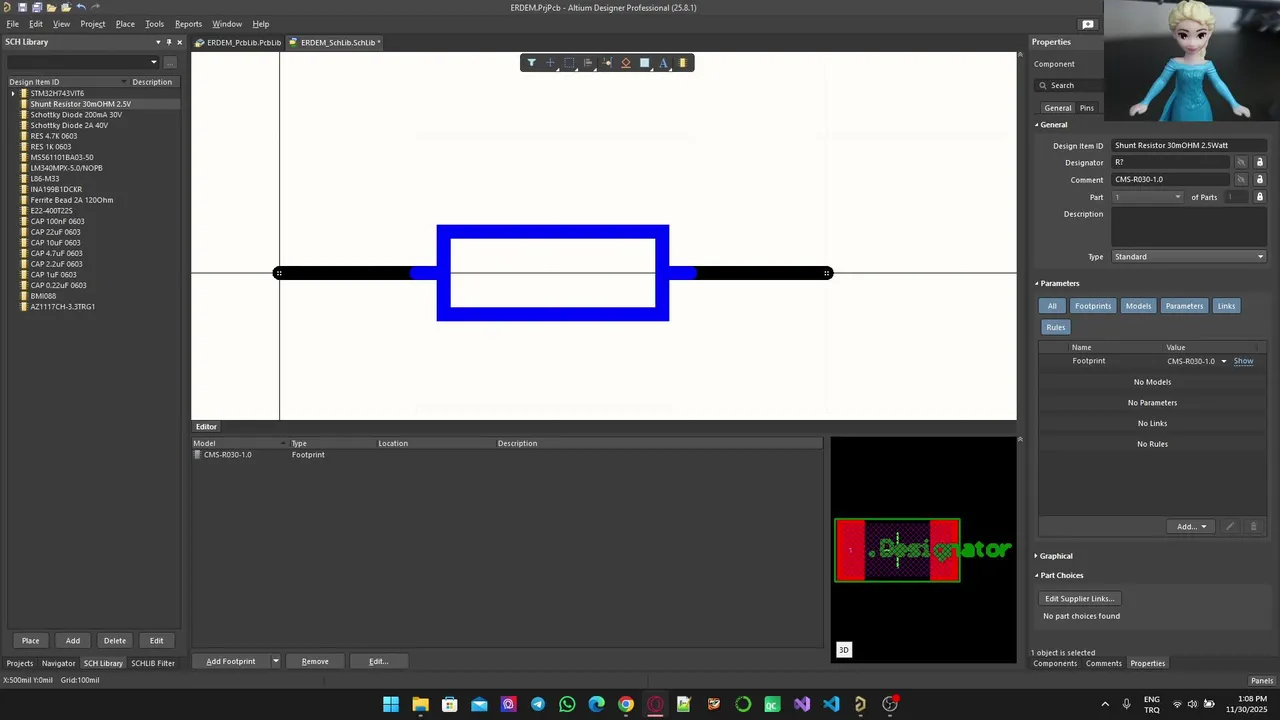The image size is (1280, 720).
Task: Toggle Comment visibility eye icon
Action: pos(1241,180)
